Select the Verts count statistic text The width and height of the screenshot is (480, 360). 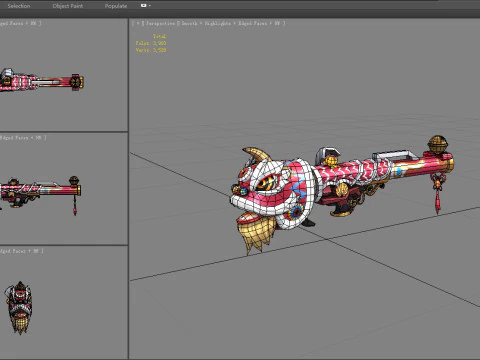tap(151, 50)
